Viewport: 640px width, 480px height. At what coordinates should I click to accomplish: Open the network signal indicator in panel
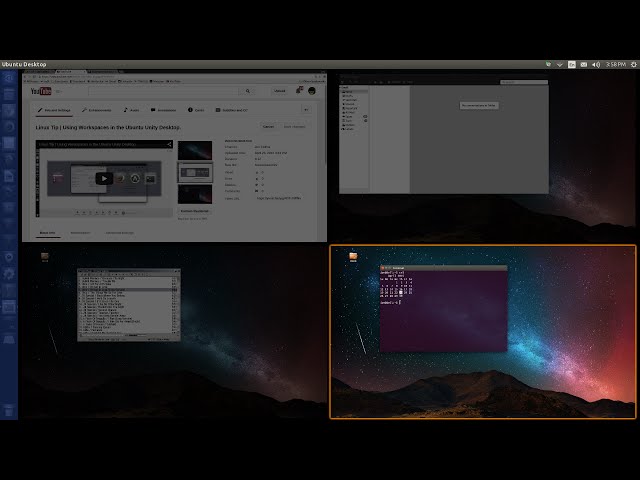[560, 64]
